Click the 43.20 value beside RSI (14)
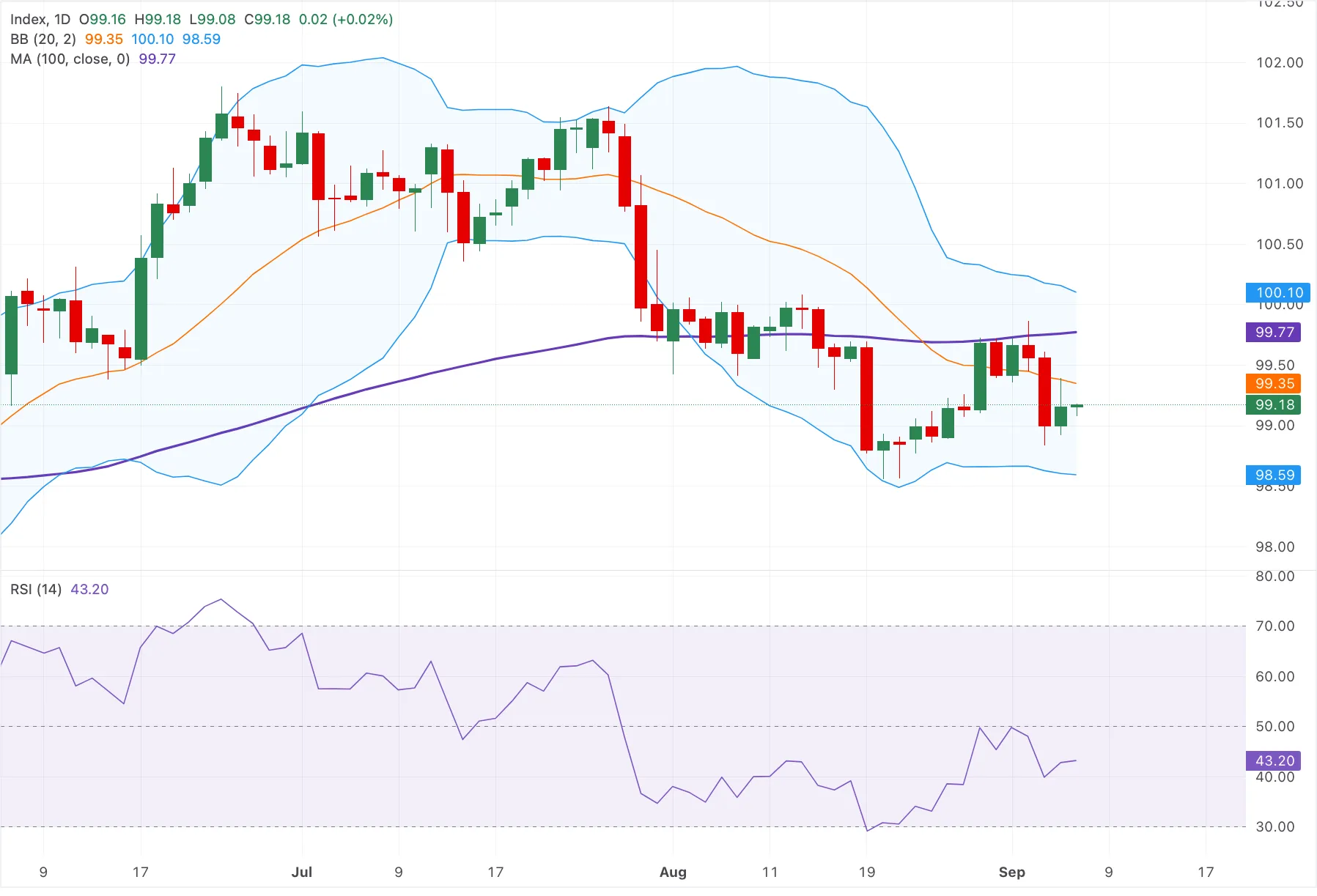This screenshot has width=1317, height=896. point(89,590)
